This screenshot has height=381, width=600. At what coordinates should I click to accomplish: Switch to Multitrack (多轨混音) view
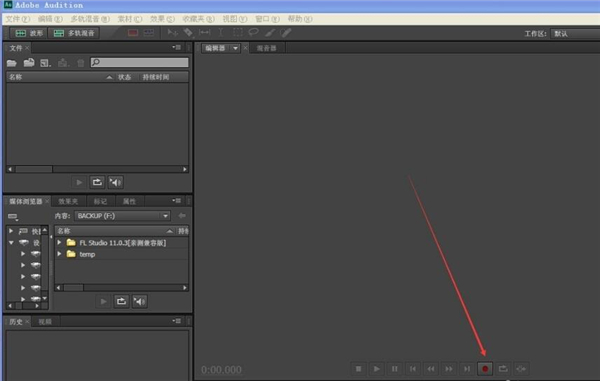pyautogui.click(x=74, y=33)
